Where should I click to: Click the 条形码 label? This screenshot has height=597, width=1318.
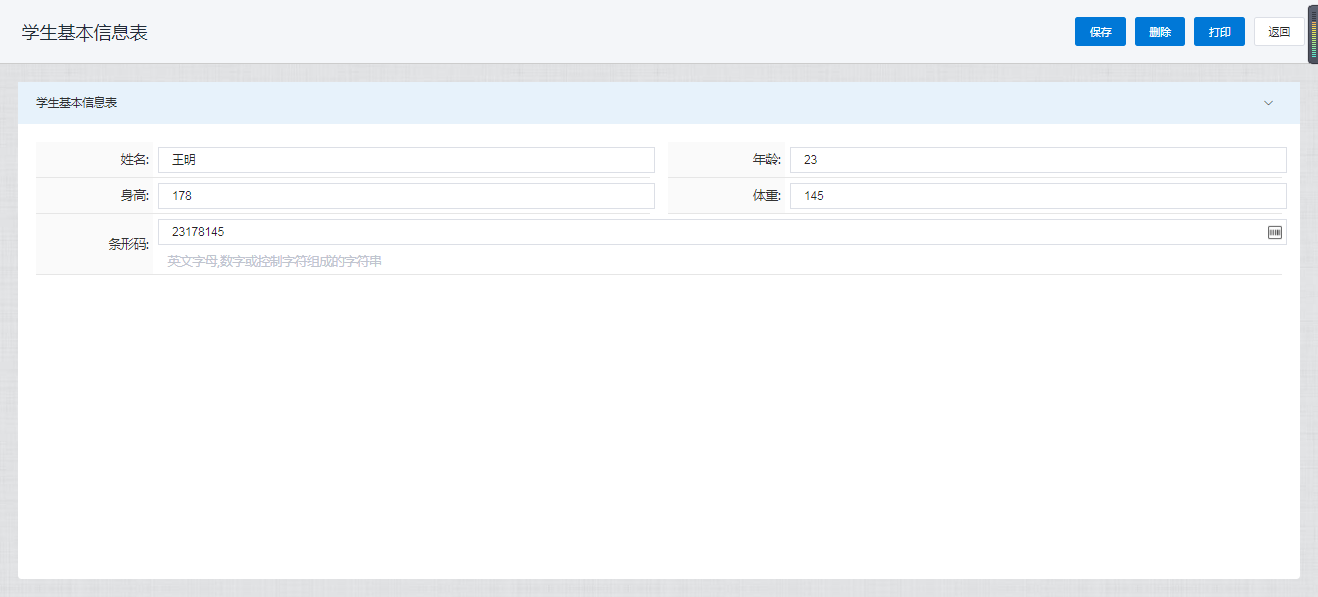129,244
